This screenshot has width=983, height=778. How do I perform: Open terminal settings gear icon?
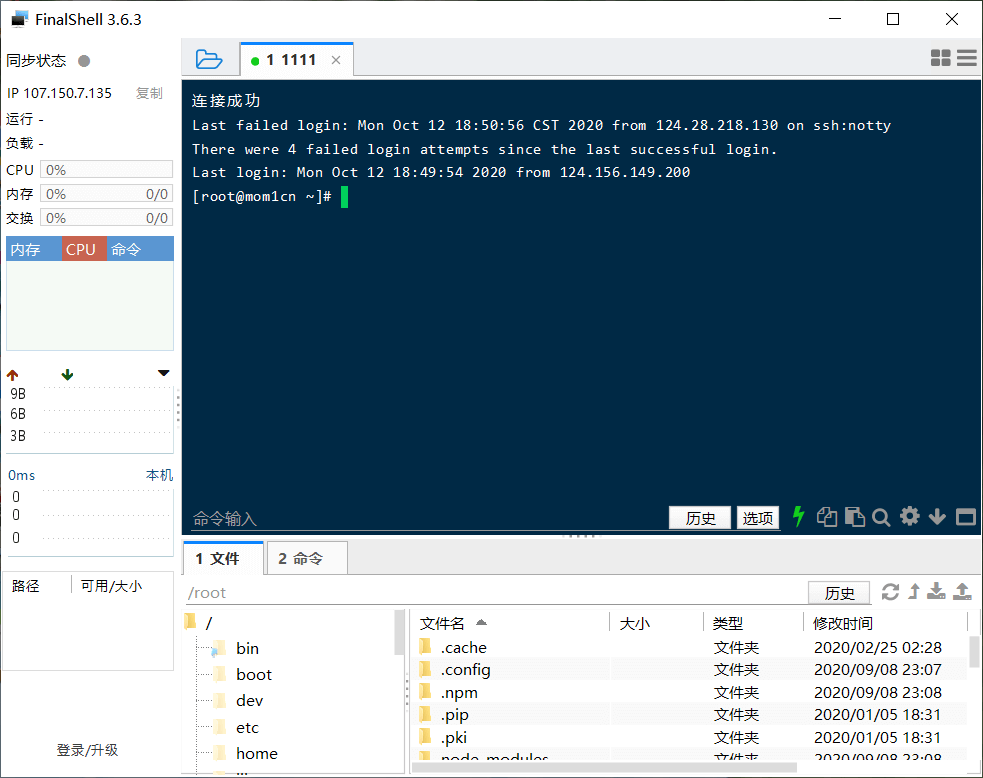[x=909, y=516]
